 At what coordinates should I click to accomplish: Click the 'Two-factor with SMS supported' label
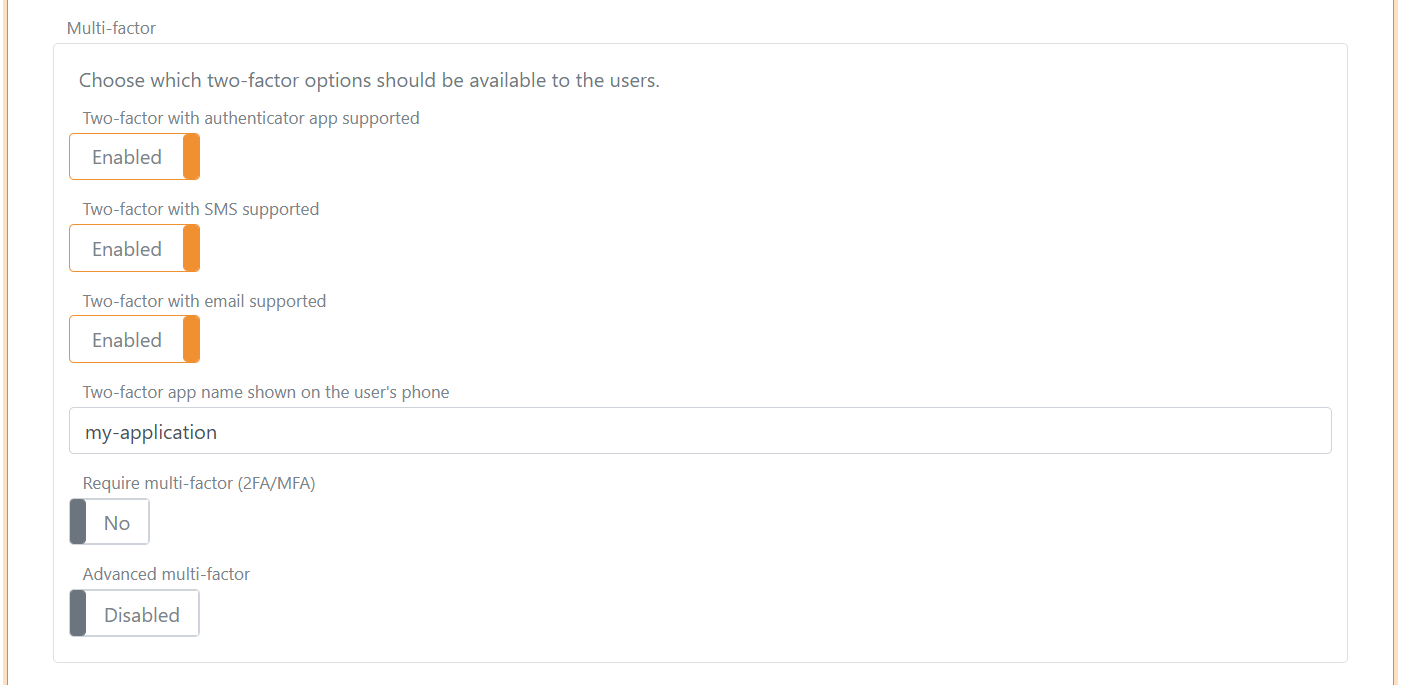[201, 209]
